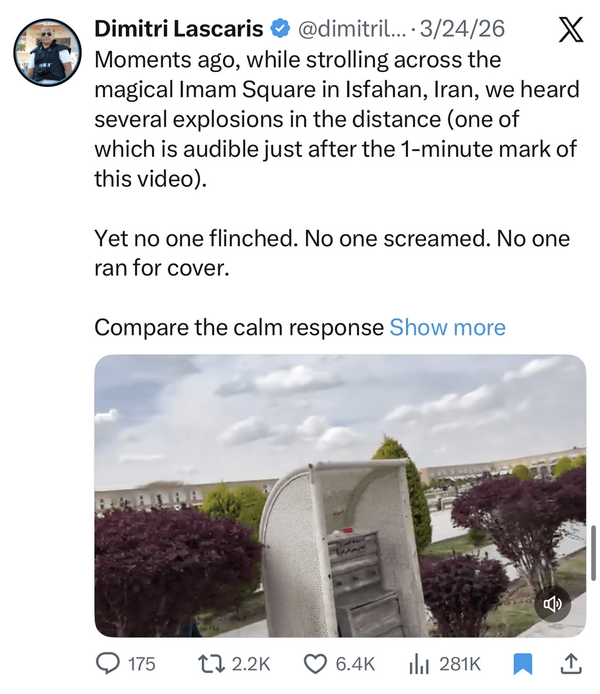Unmute the video with the speaker icon
600x694 pixels.
[553, 604]
